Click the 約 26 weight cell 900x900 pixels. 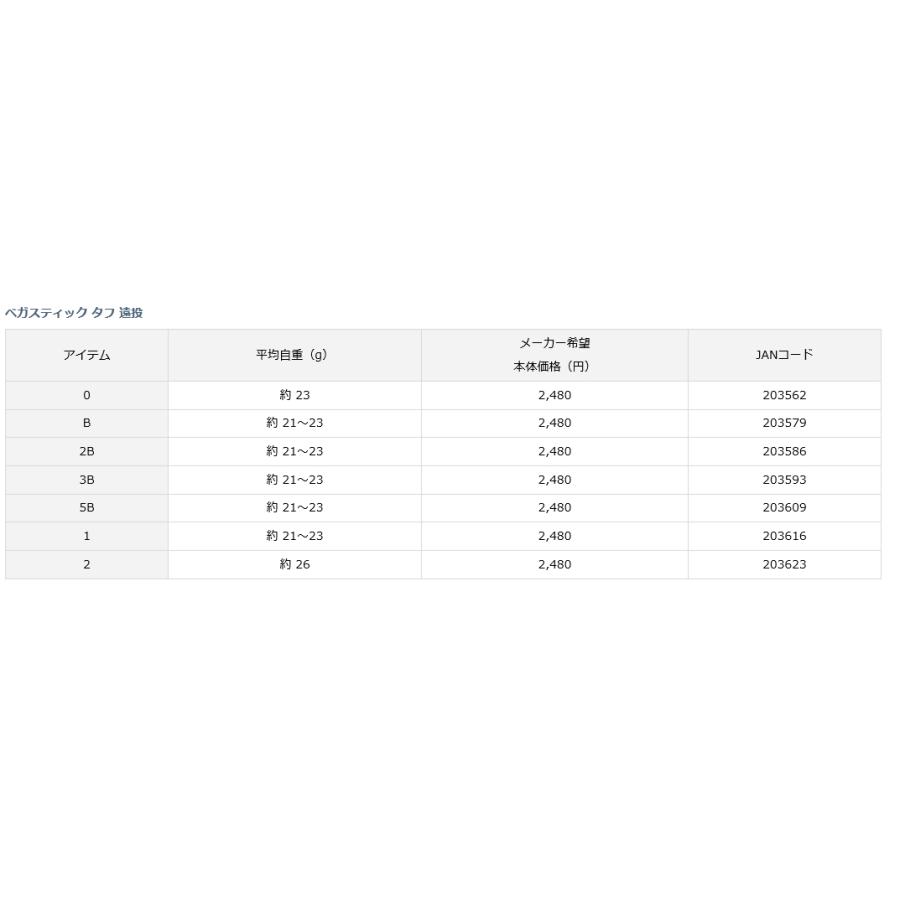click(294, 564)
